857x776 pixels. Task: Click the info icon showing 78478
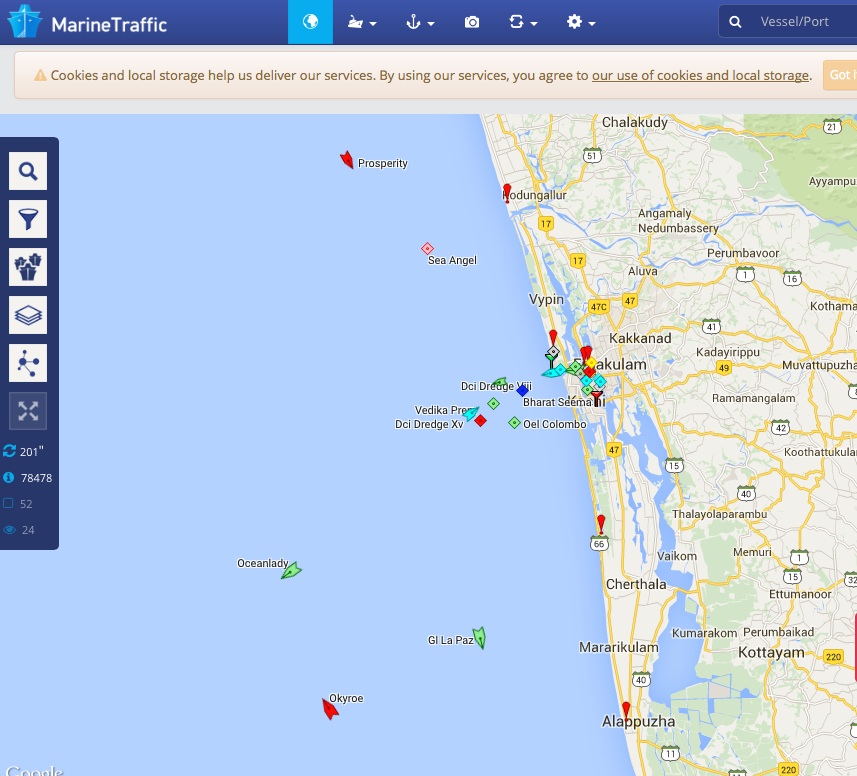pyautogui.click(x=10, y=478)
